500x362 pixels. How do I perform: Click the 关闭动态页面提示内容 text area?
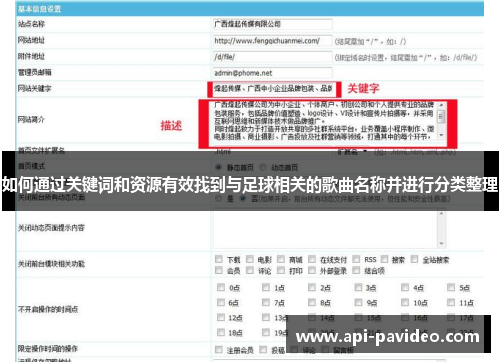(329, 228)
